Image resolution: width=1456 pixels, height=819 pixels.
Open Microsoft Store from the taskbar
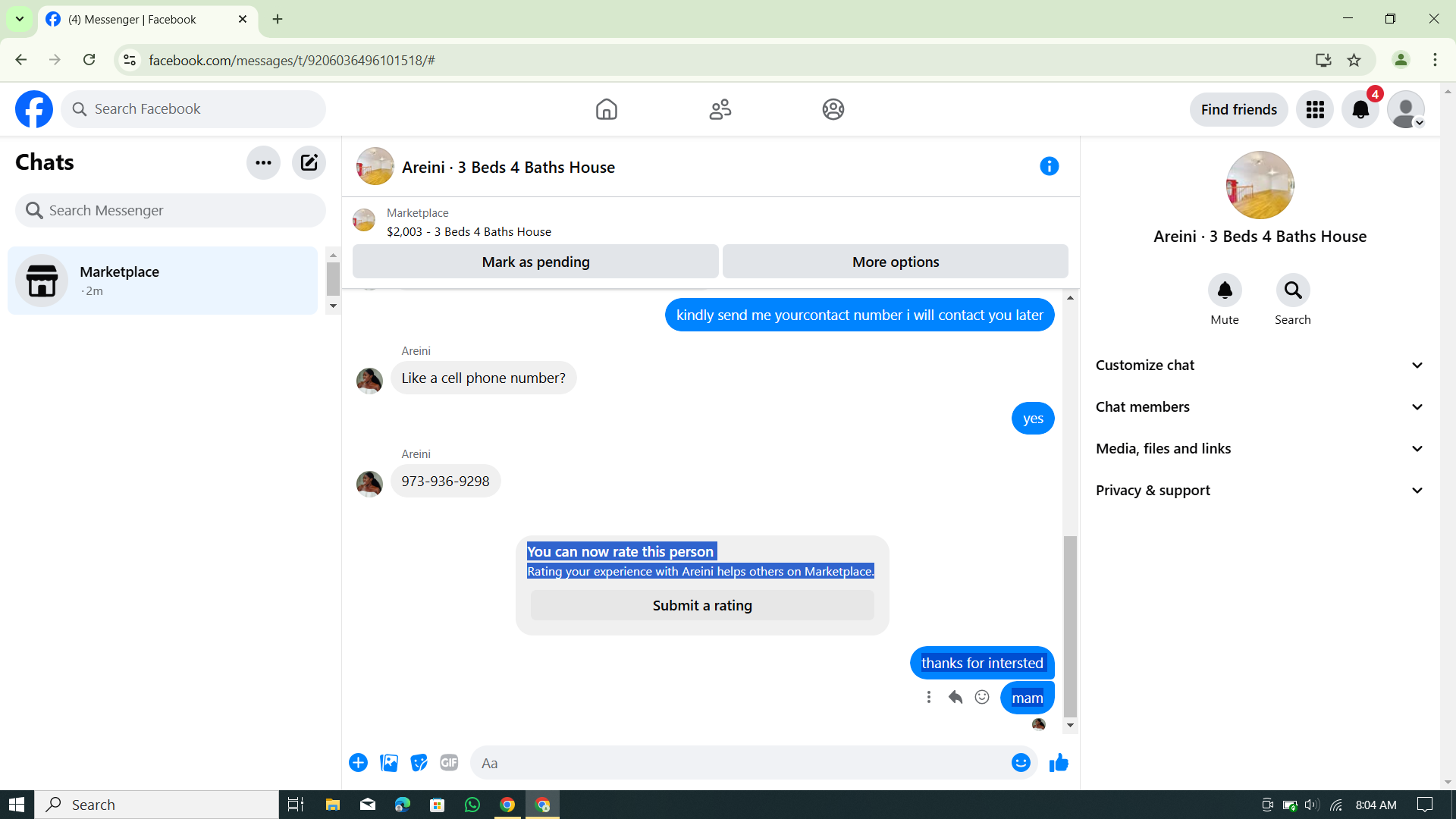click(437, 805)
